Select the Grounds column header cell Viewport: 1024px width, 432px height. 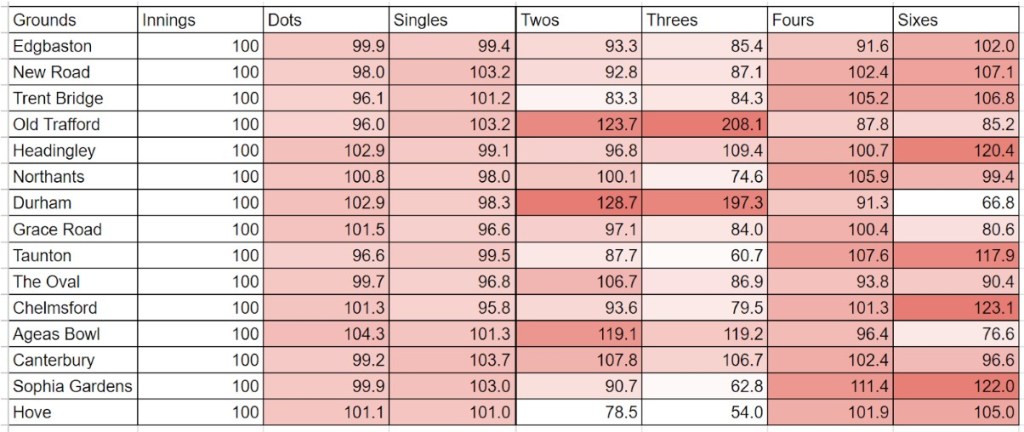70,20
